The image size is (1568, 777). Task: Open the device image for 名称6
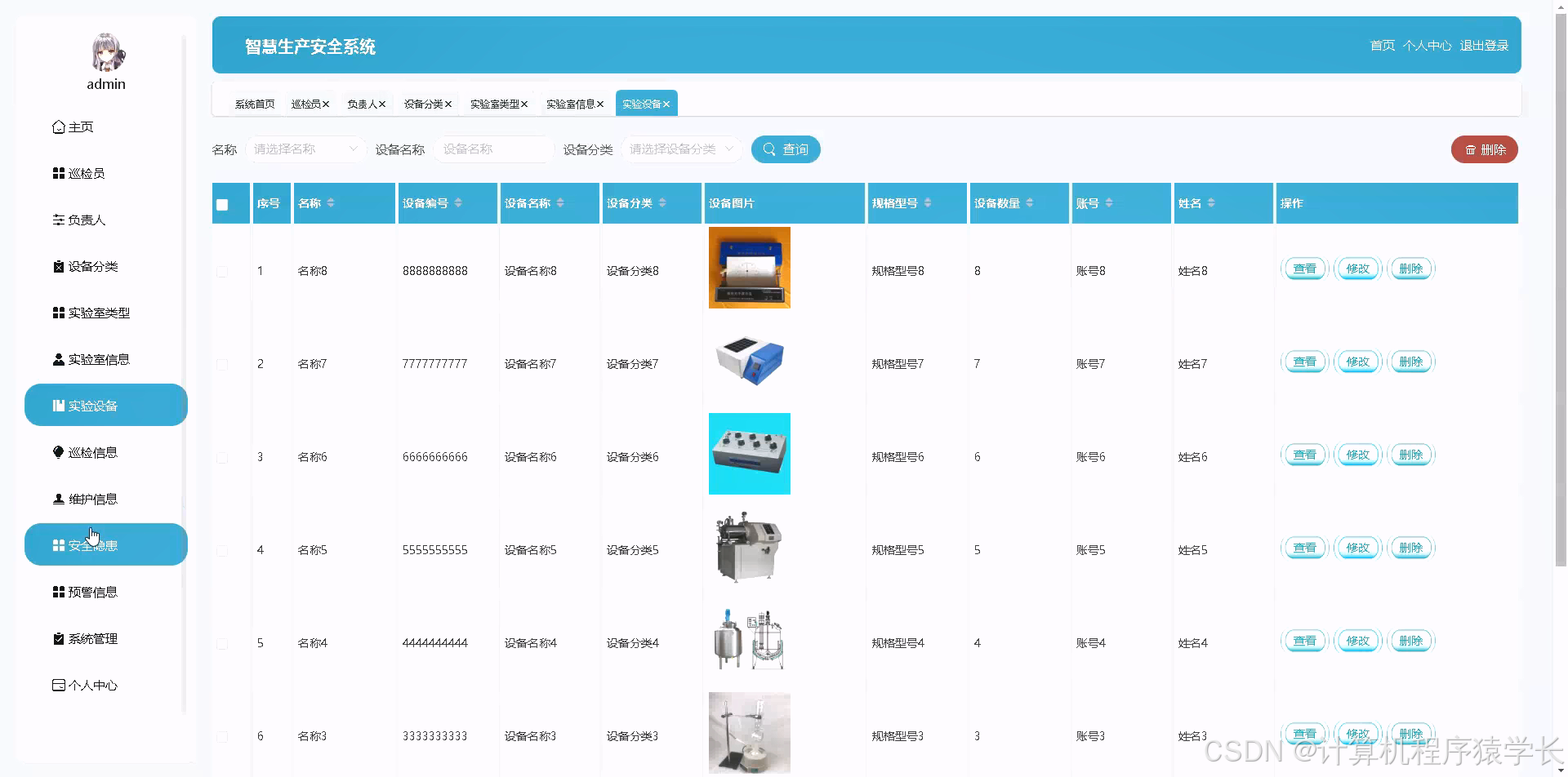(x=750, y=454)
